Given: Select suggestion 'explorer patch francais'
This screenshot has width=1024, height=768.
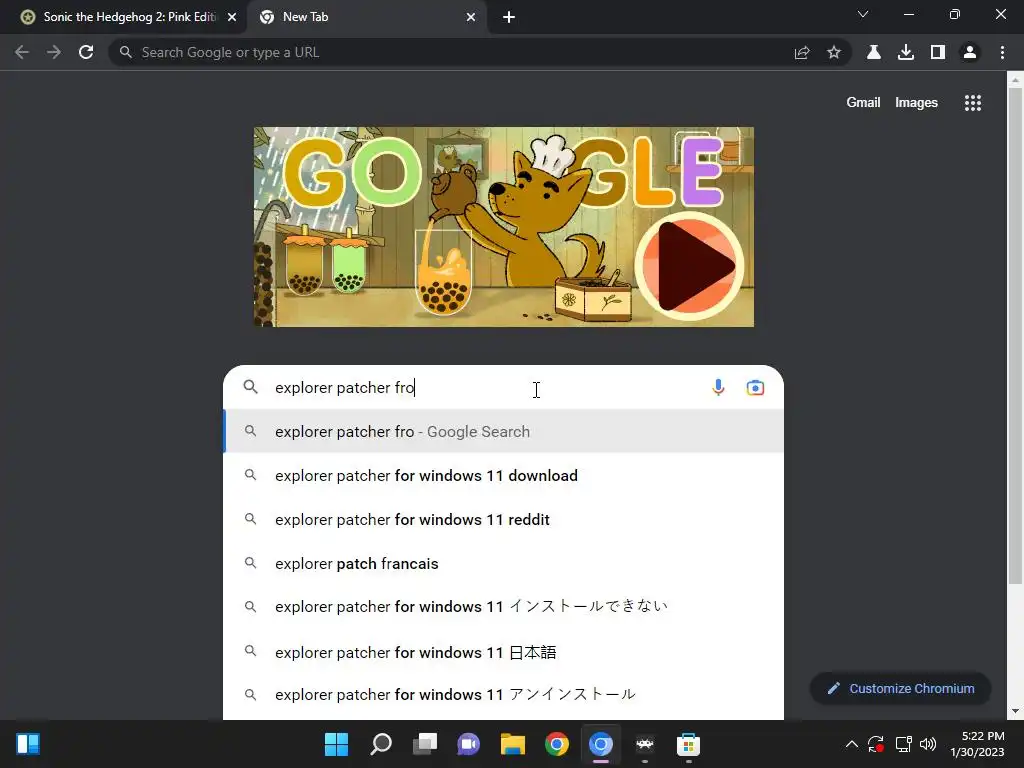Looking at the screenshot, I should pos(504,563).
